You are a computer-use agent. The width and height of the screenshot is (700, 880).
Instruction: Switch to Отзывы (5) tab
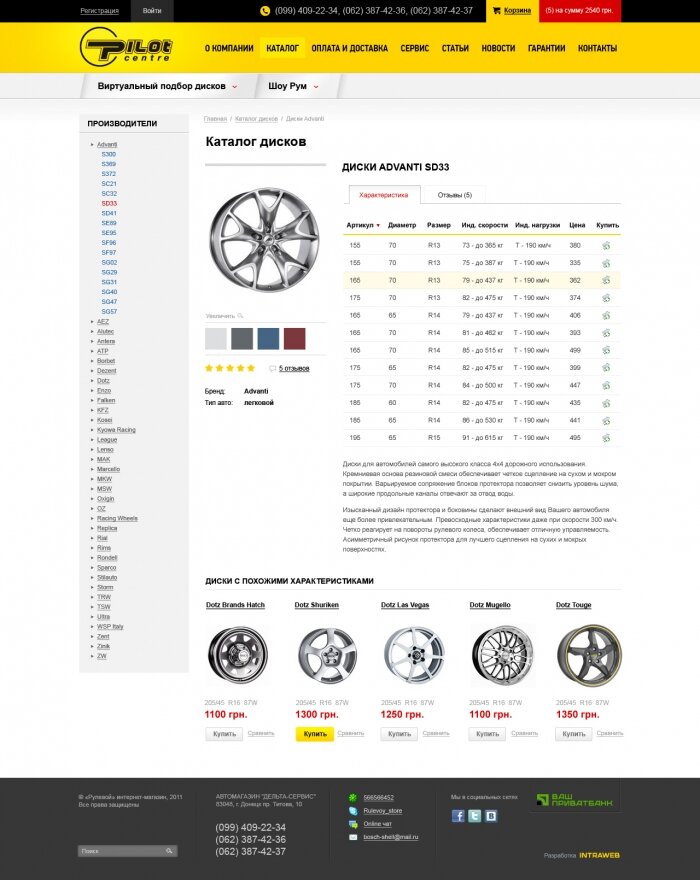click(x=455, y=195)
